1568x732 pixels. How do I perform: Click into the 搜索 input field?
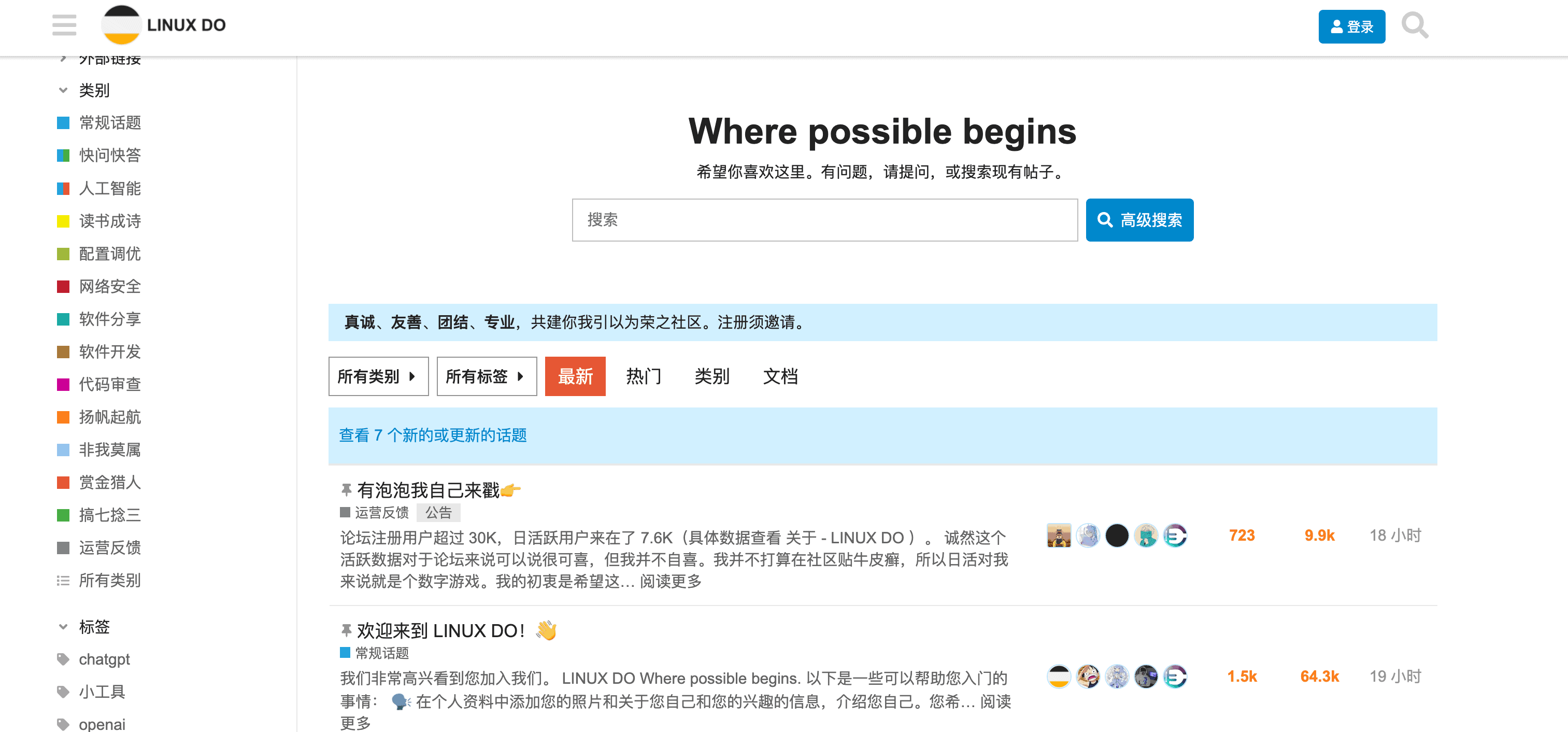(x=824, y=220)
